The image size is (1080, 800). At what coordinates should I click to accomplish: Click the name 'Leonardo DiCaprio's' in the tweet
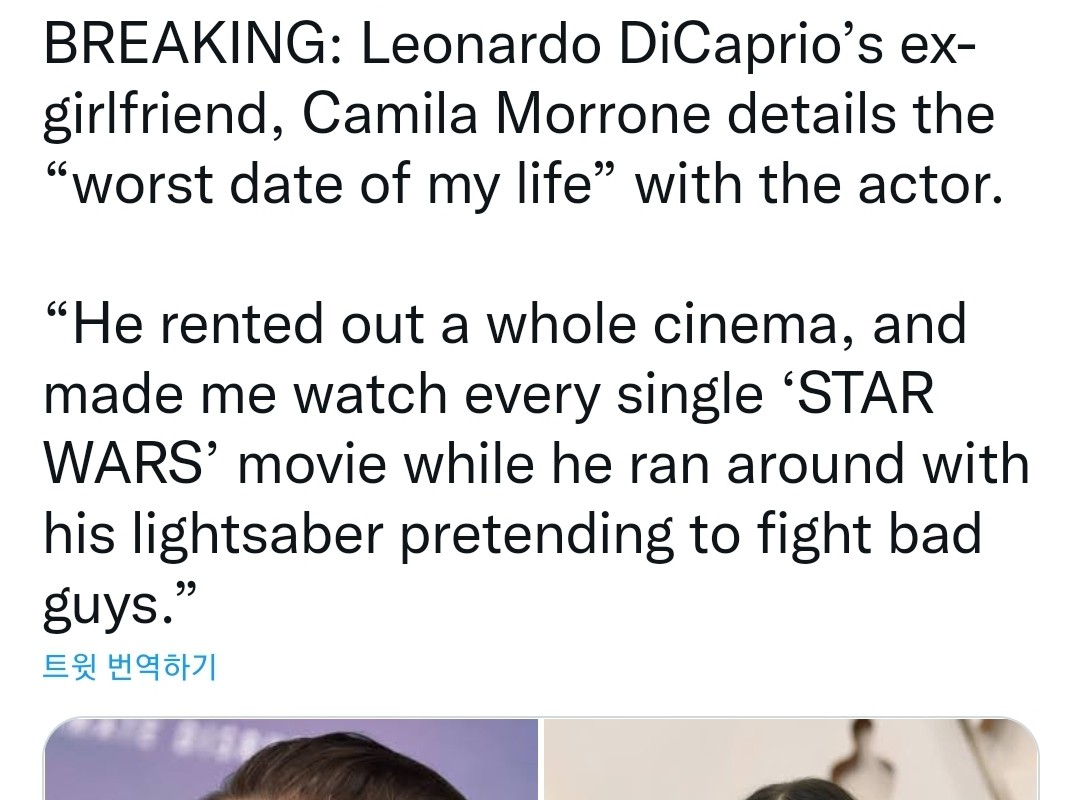pos(622,47)
